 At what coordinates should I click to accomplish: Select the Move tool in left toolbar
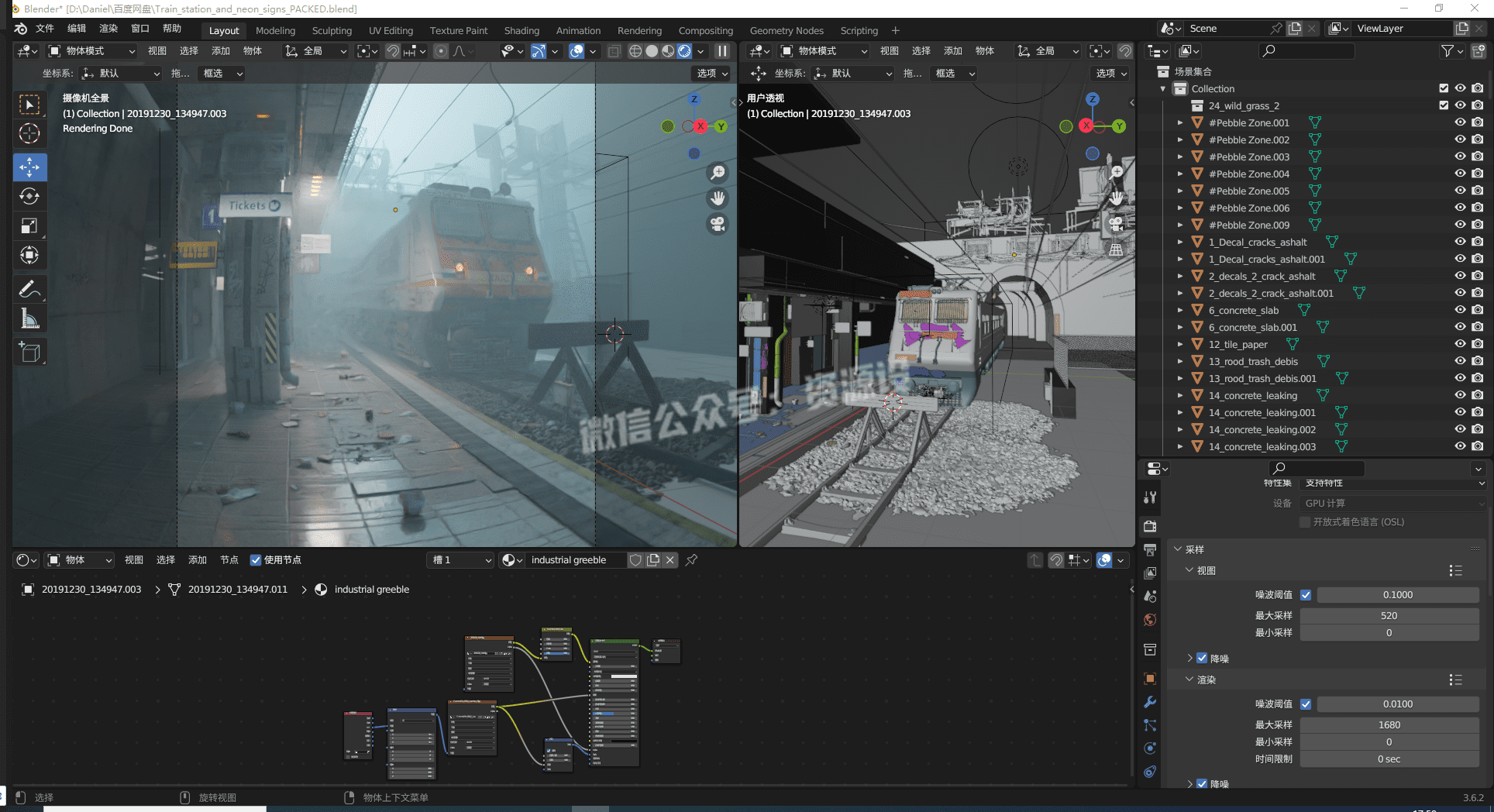[29, 167]
